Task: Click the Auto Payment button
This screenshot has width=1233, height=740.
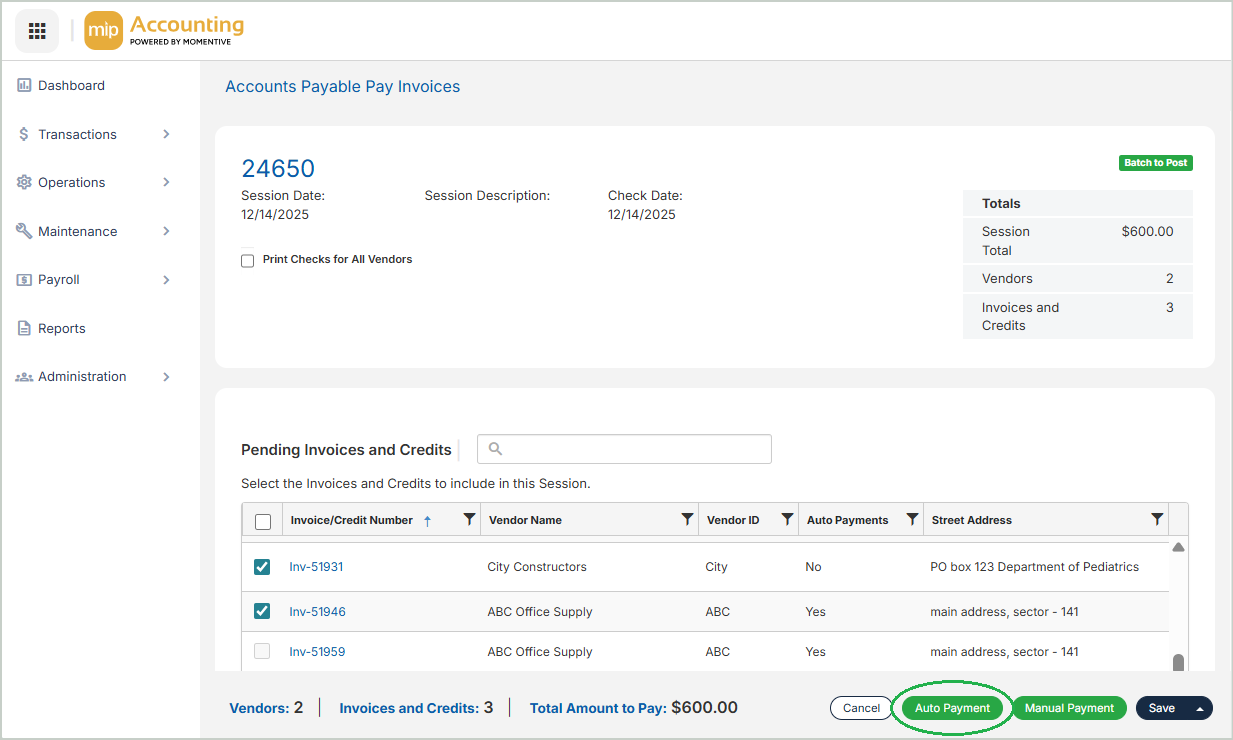Action: point(952,708)
